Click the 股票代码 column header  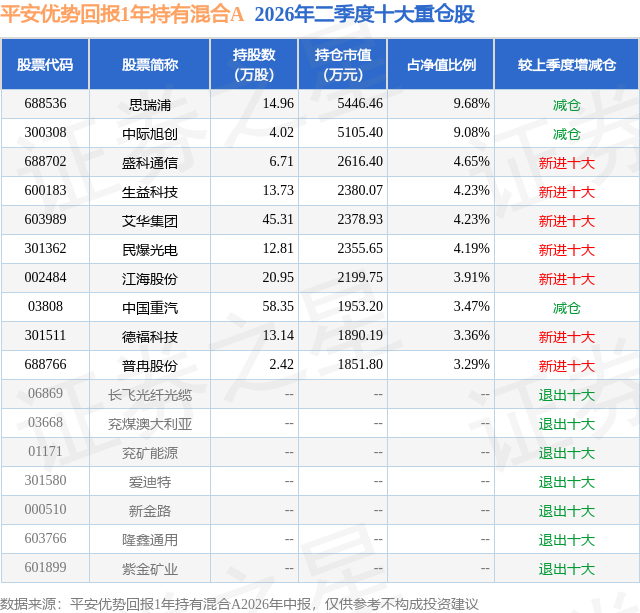pos(45,64)
